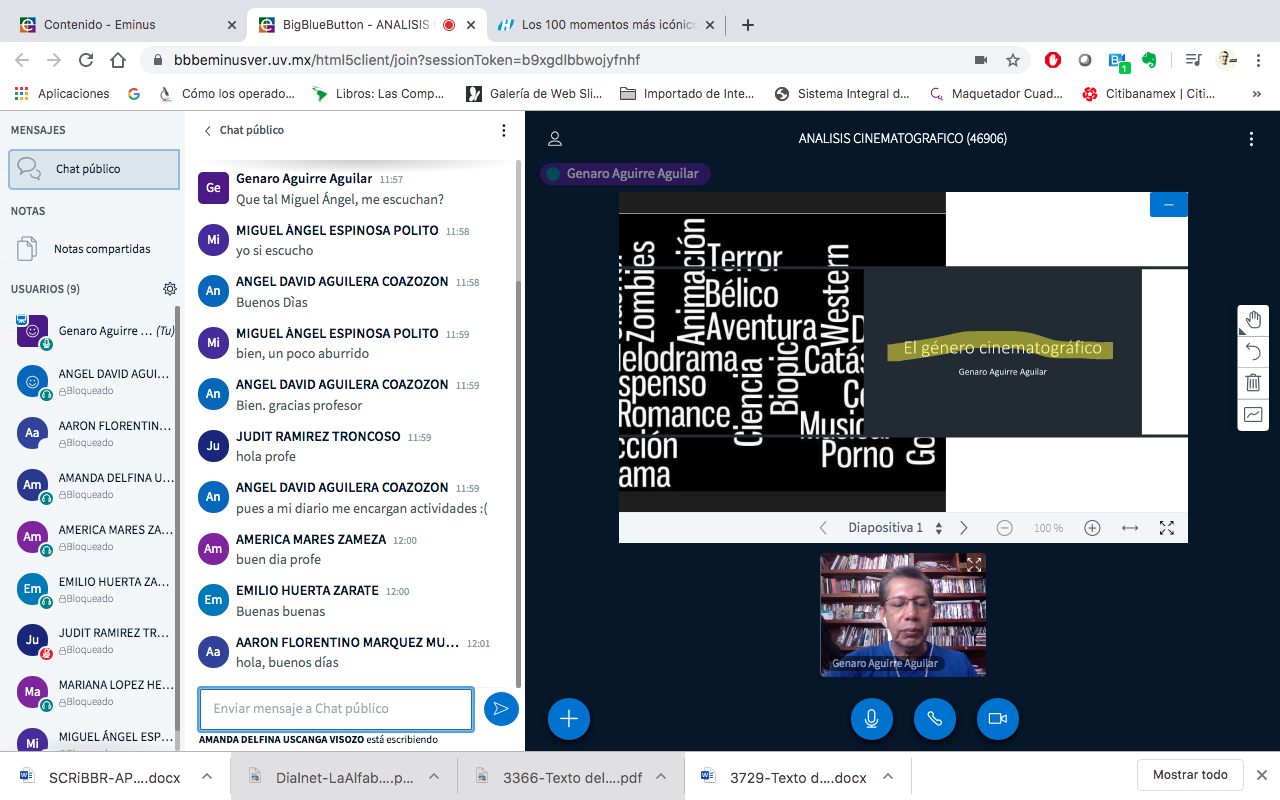Open the Diapositiva 1 slide selector
This screenshot has height=800, width=1280.
tap(894, 528)
